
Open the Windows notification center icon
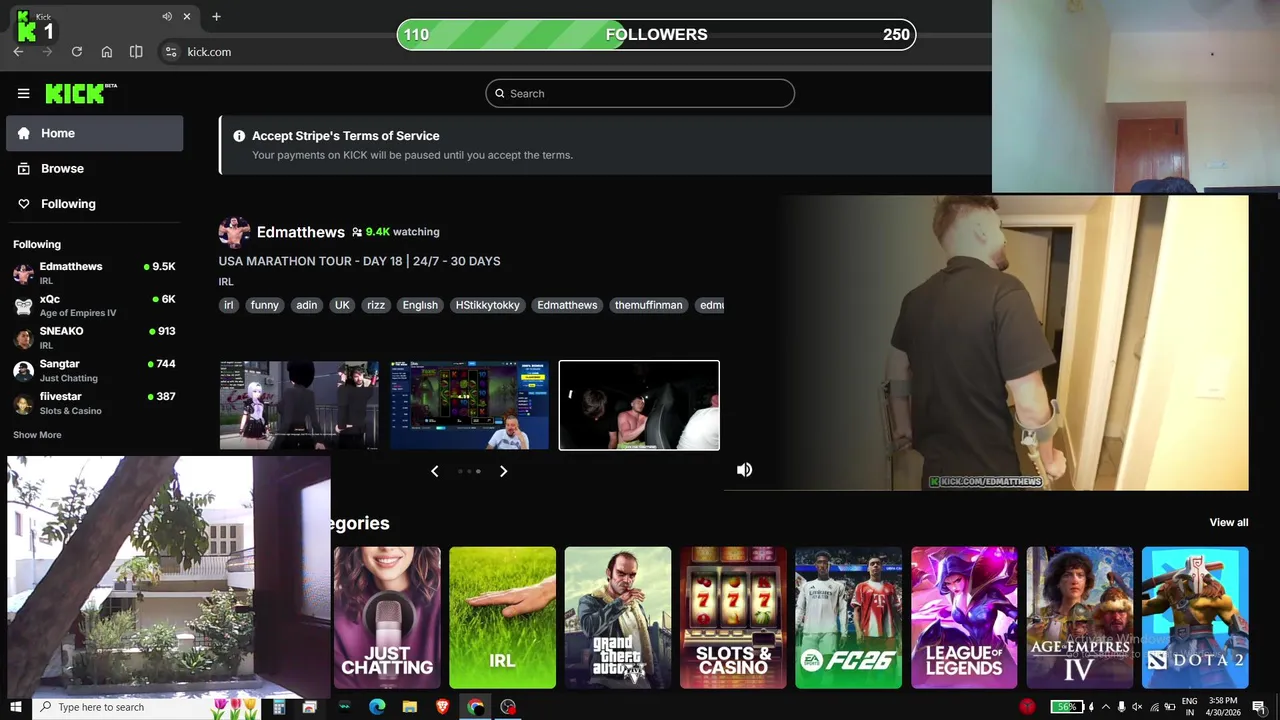[1258, 707]
